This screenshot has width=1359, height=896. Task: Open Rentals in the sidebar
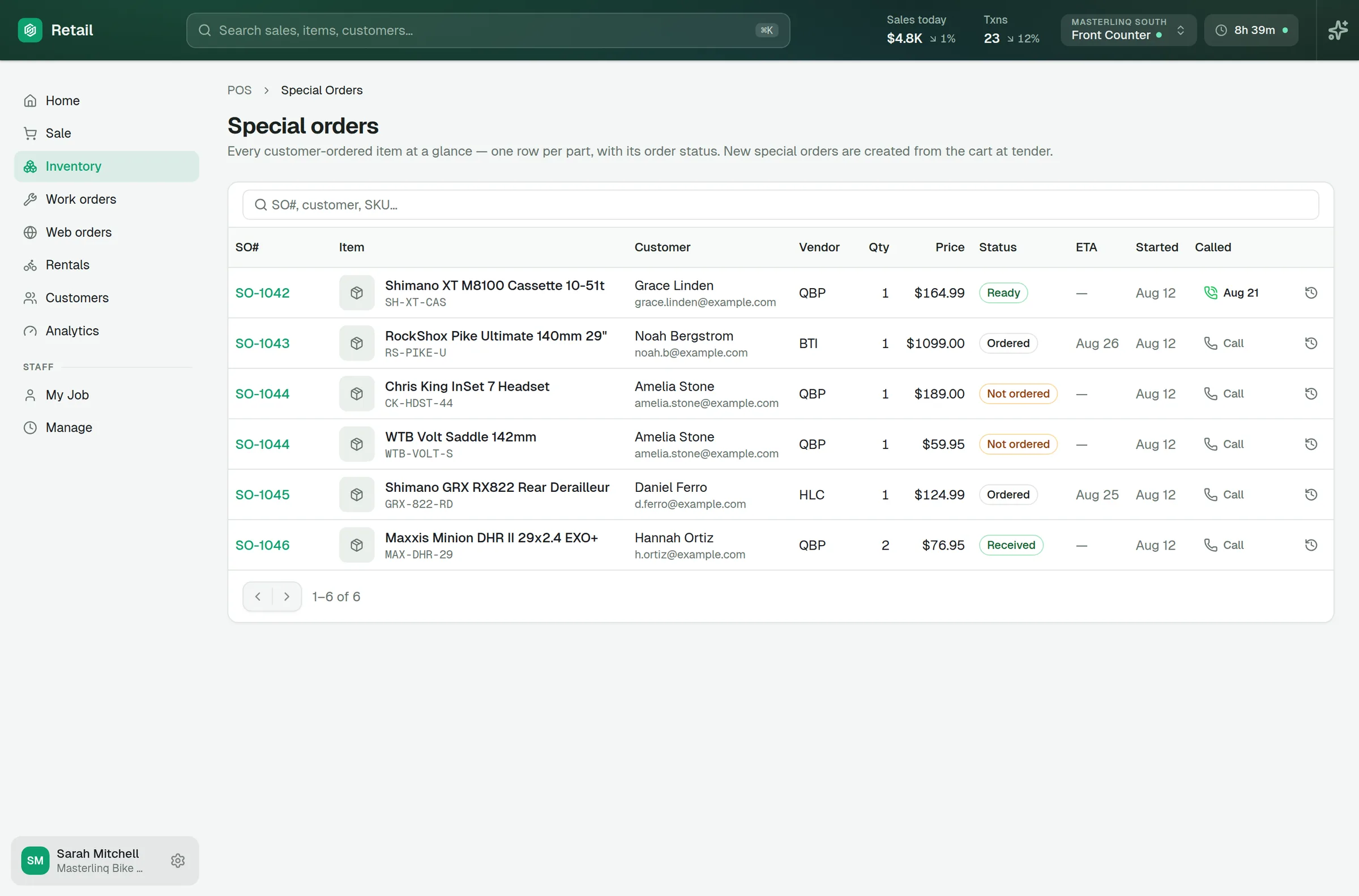106,265
